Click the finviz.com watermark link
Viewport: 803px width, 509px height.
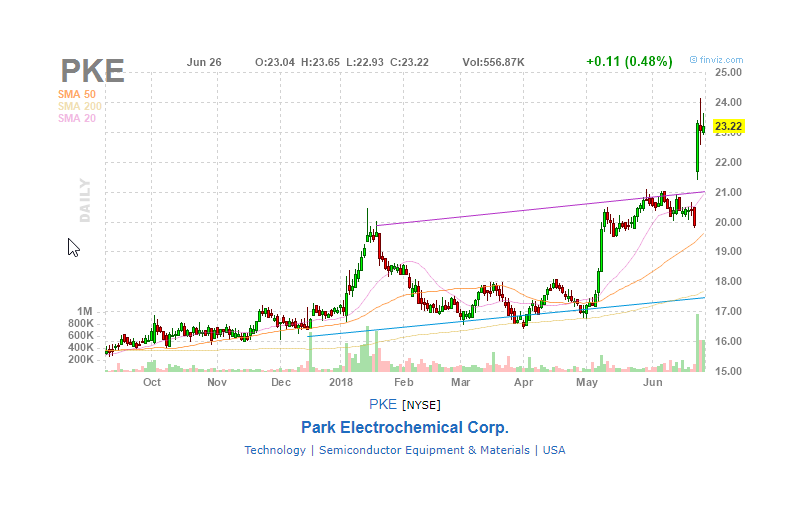click(x=716, y=60)
